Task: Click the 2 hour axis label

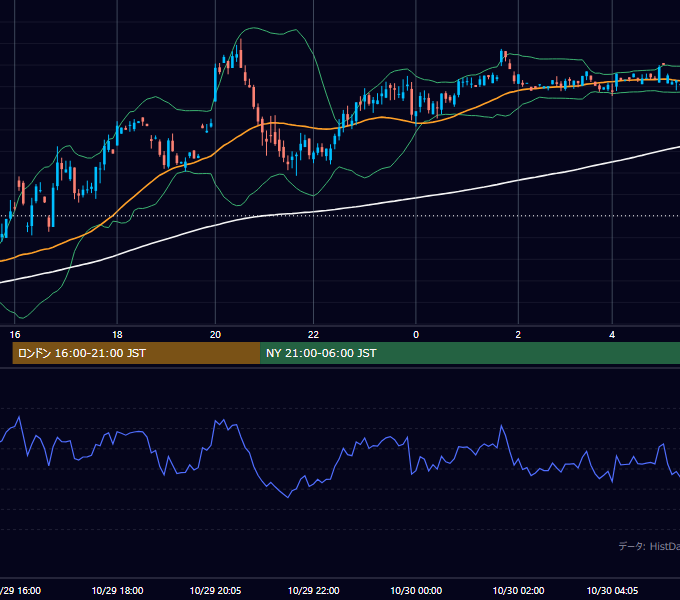Action: tap(518, 335)
